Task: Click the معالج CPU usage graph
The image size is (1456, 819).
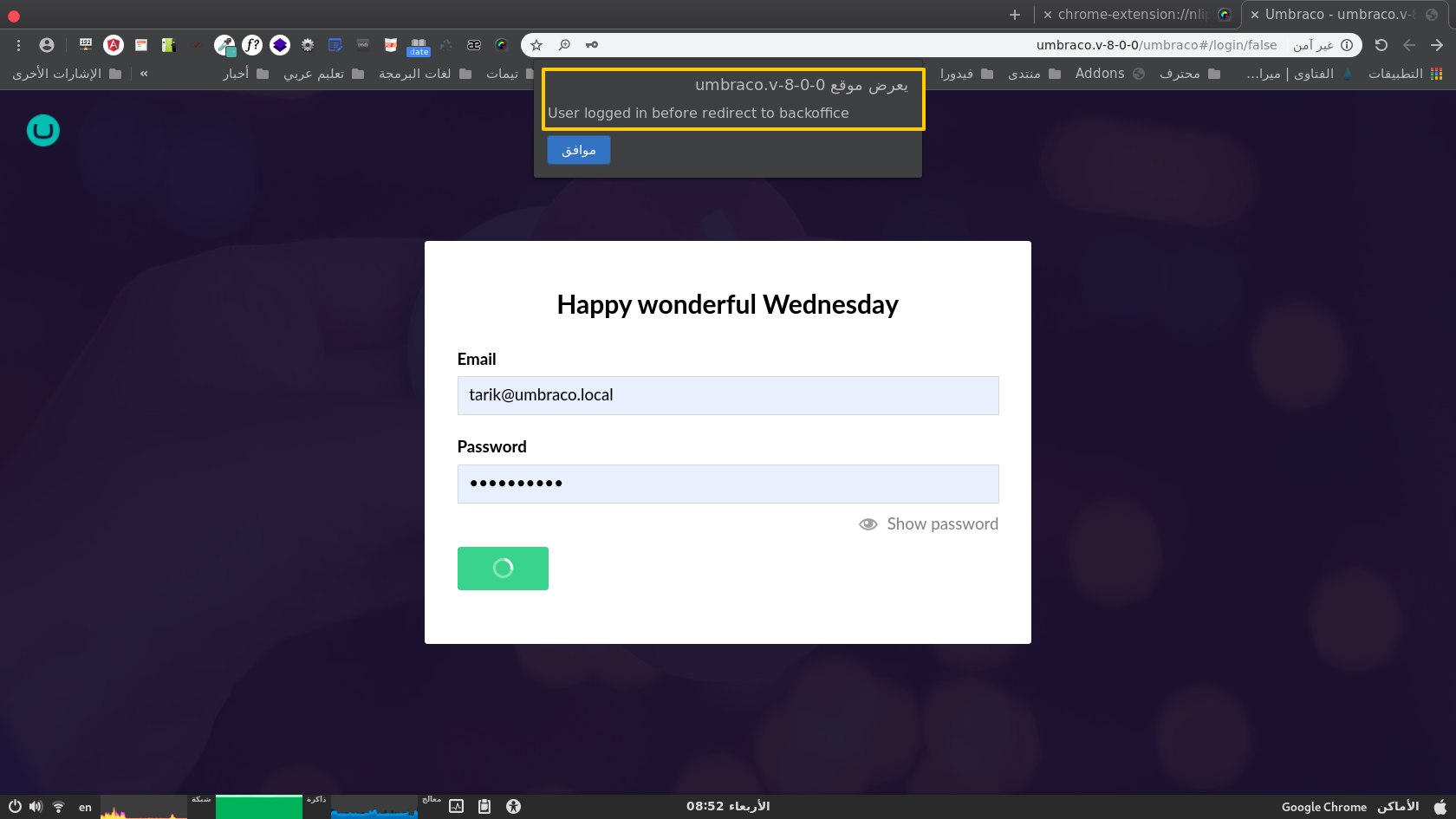Action: (374, 807)
